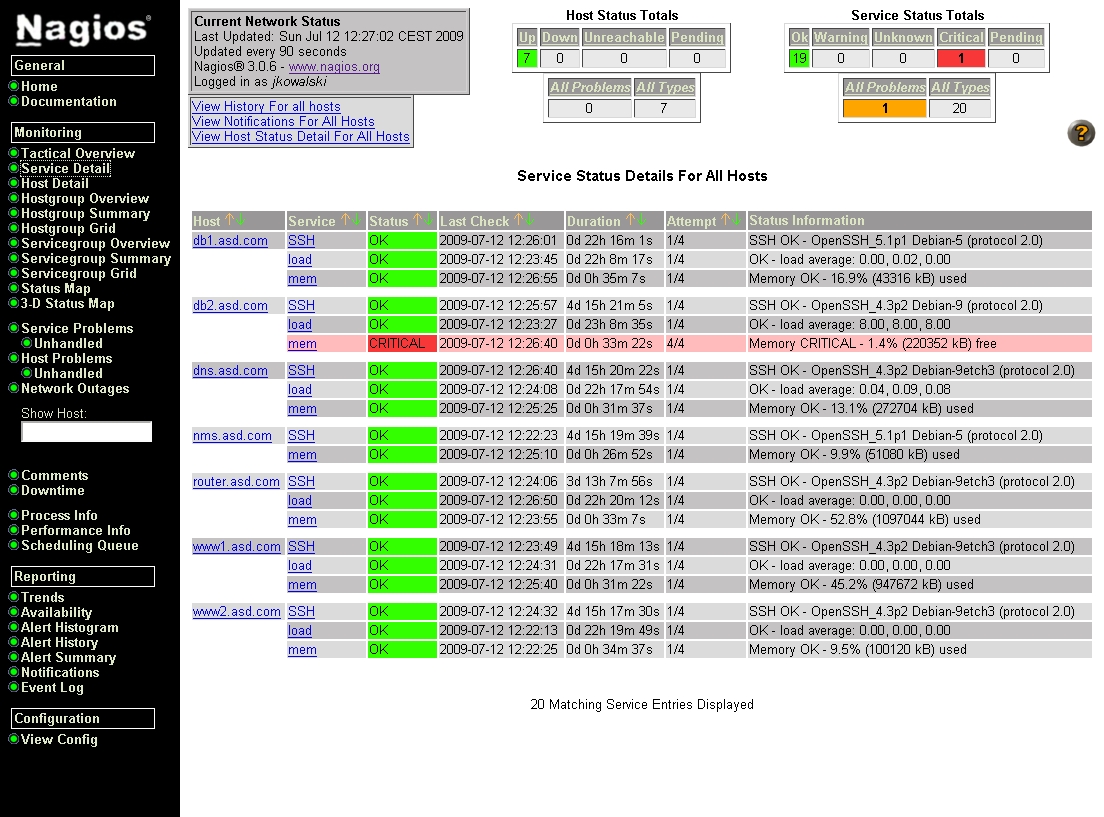Click the green Ok services count 19
This screenshot has width=1104, height=817.
[x=798, y=58]
